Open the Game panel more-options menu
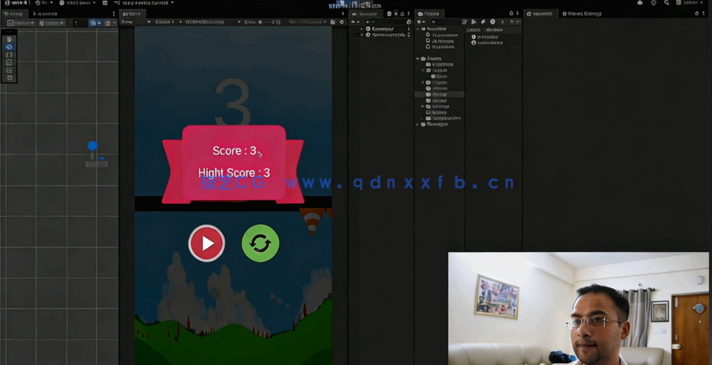The width and height of the screenshot is (712, 365). [x=342, y=14]
